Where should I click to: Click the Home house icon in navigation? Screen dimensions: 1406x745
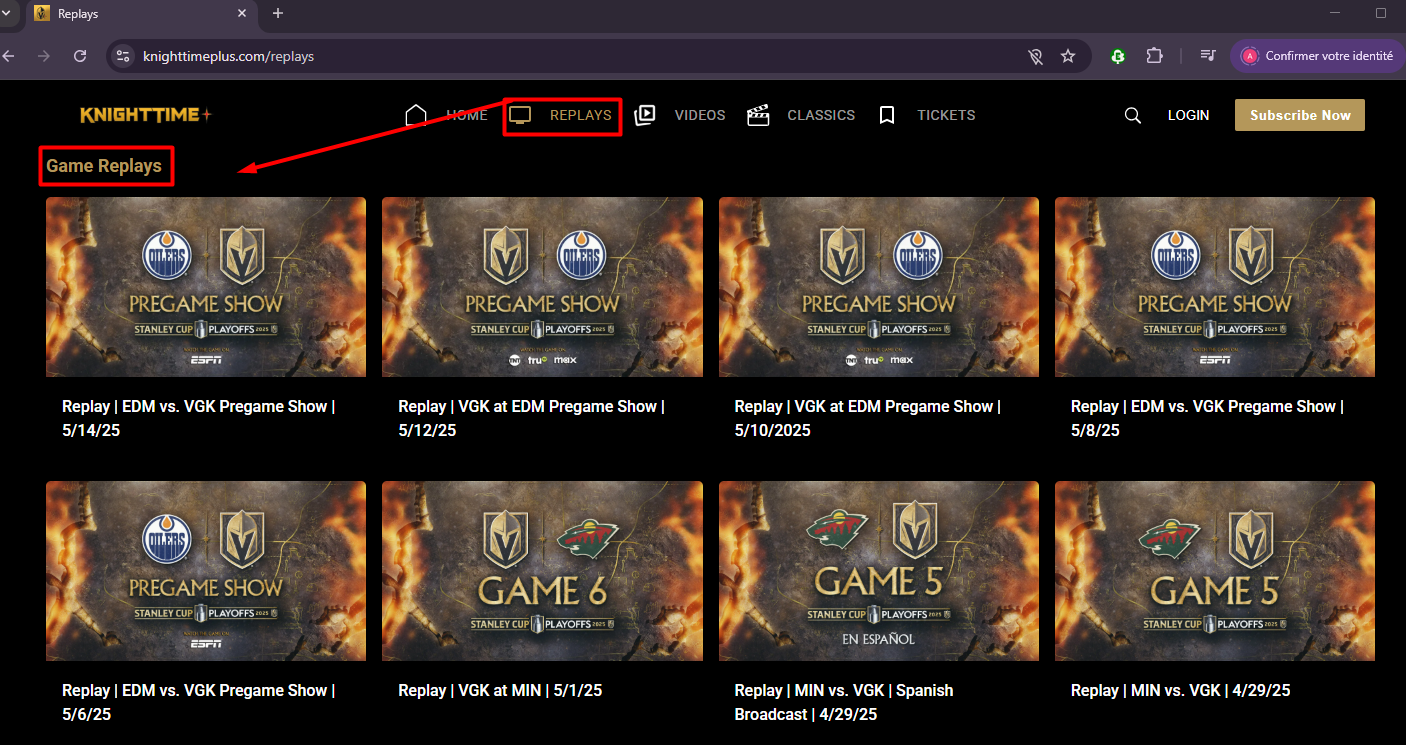pos(416,115)
